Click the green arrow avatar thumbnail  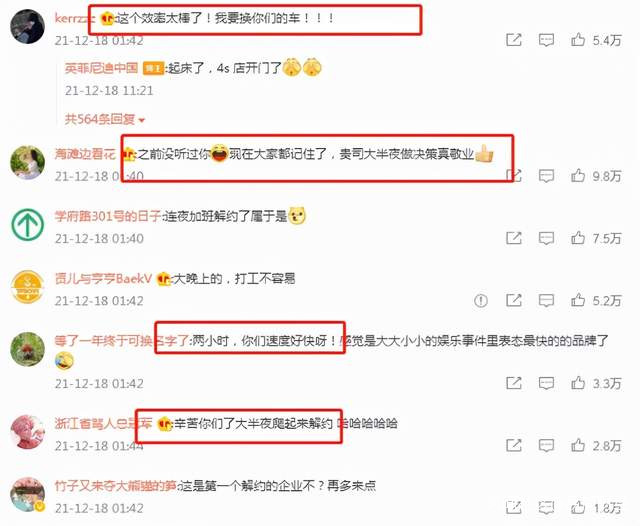(27, 224)
